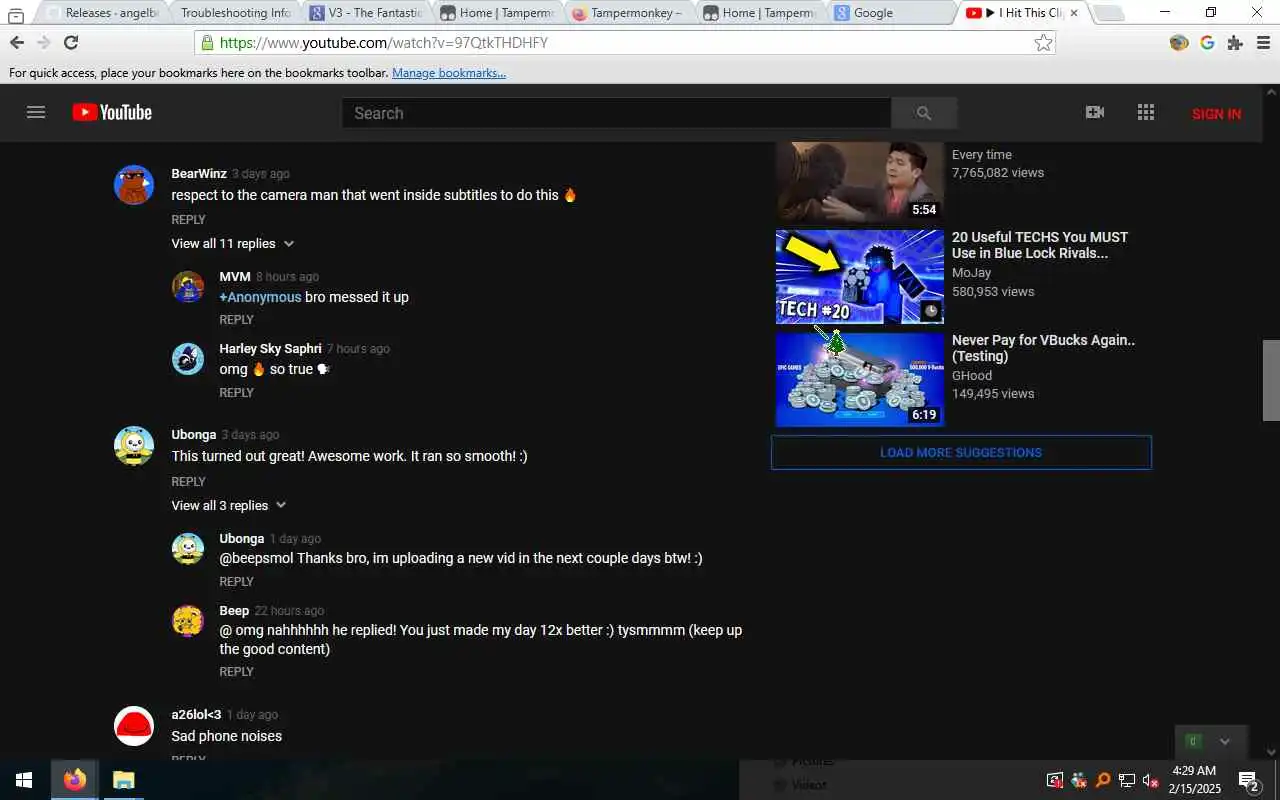Bookmark this page with star icon

1043,42
